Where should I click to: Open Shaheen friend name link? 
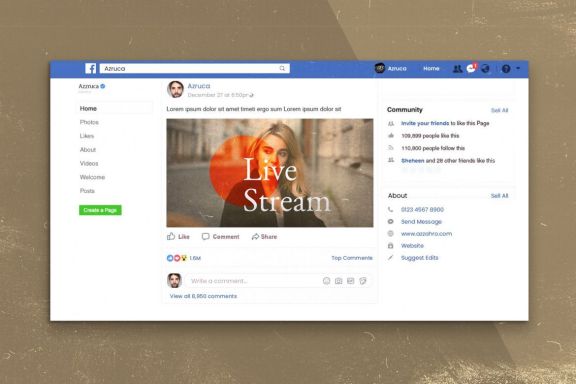(x=413, y=161)
